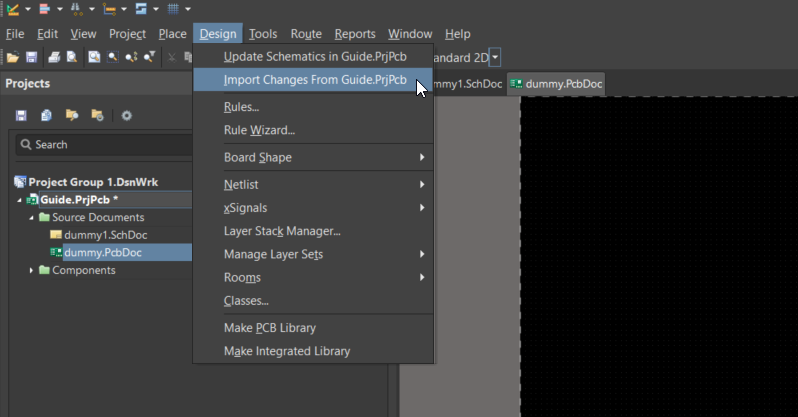Click the Save icon in main toolbar

pos(31,58)
